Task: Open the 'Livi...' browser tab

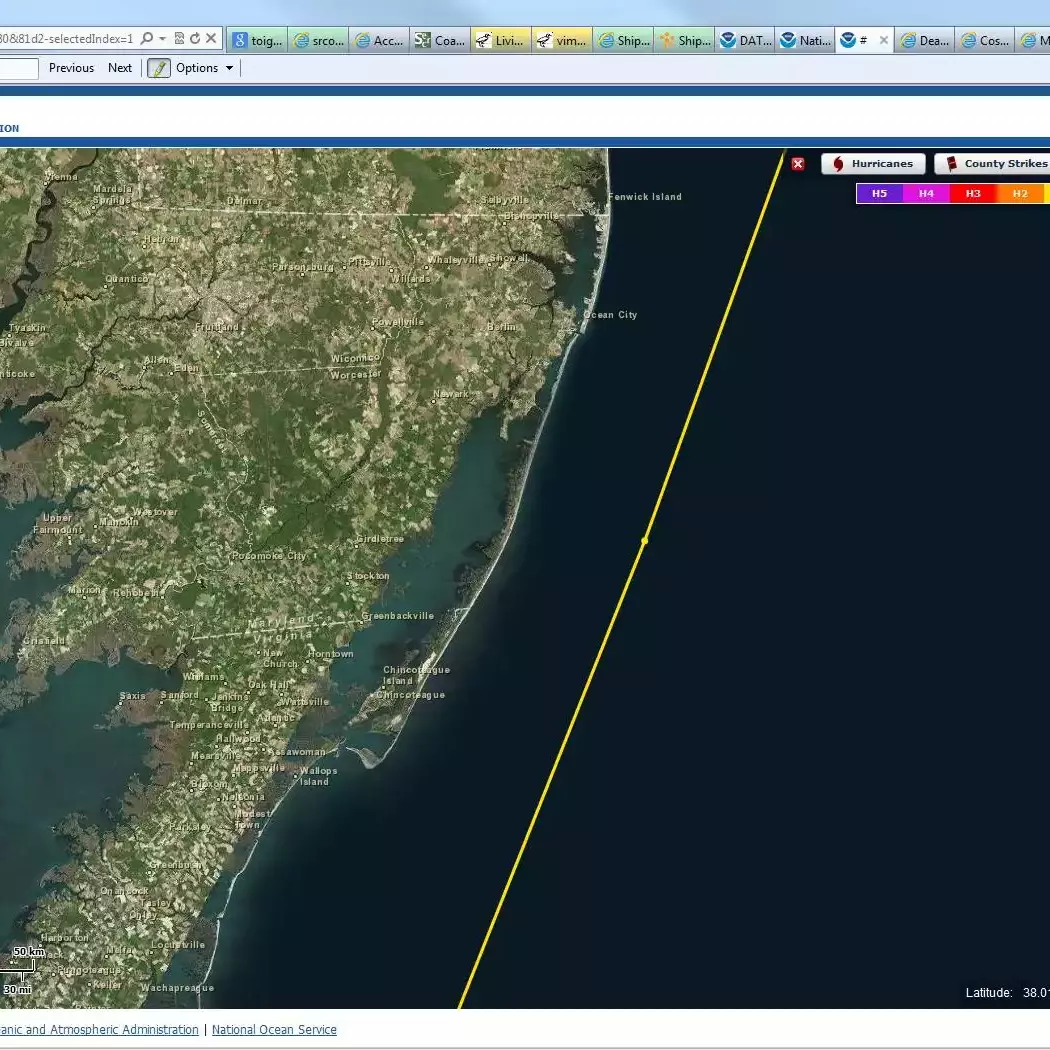Action: tap(500, 41)
